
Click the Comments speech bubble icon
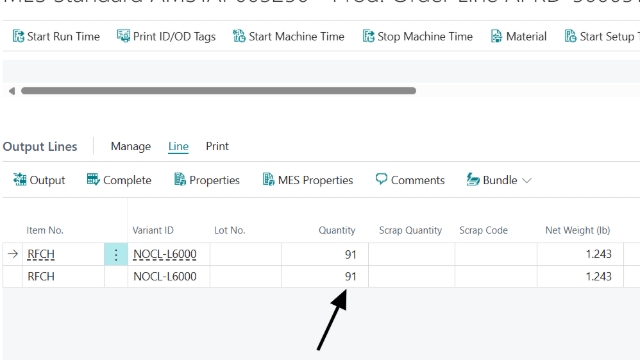click(381, 179)
